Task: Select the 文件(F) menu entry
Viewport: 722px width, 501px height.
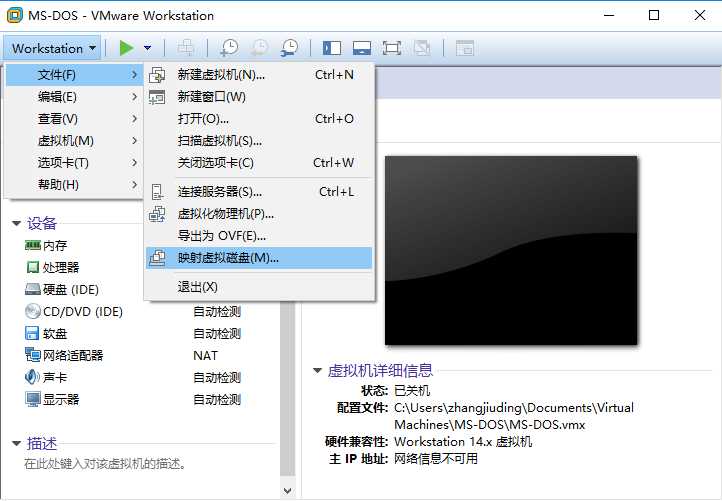Action: (x=74, y=75)
